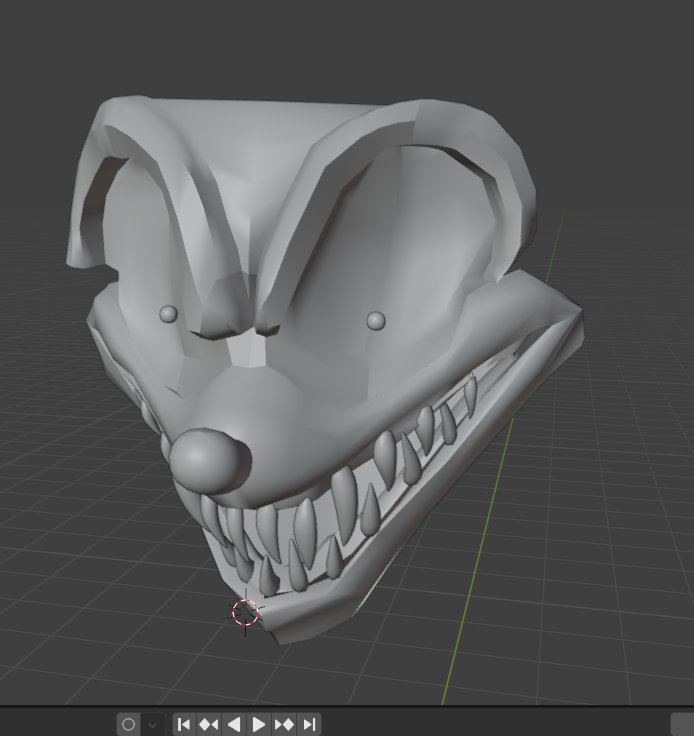This screenshot has height=736, width=694.
Task: Play the animation in reverse
Action: [x=234, y=725]
